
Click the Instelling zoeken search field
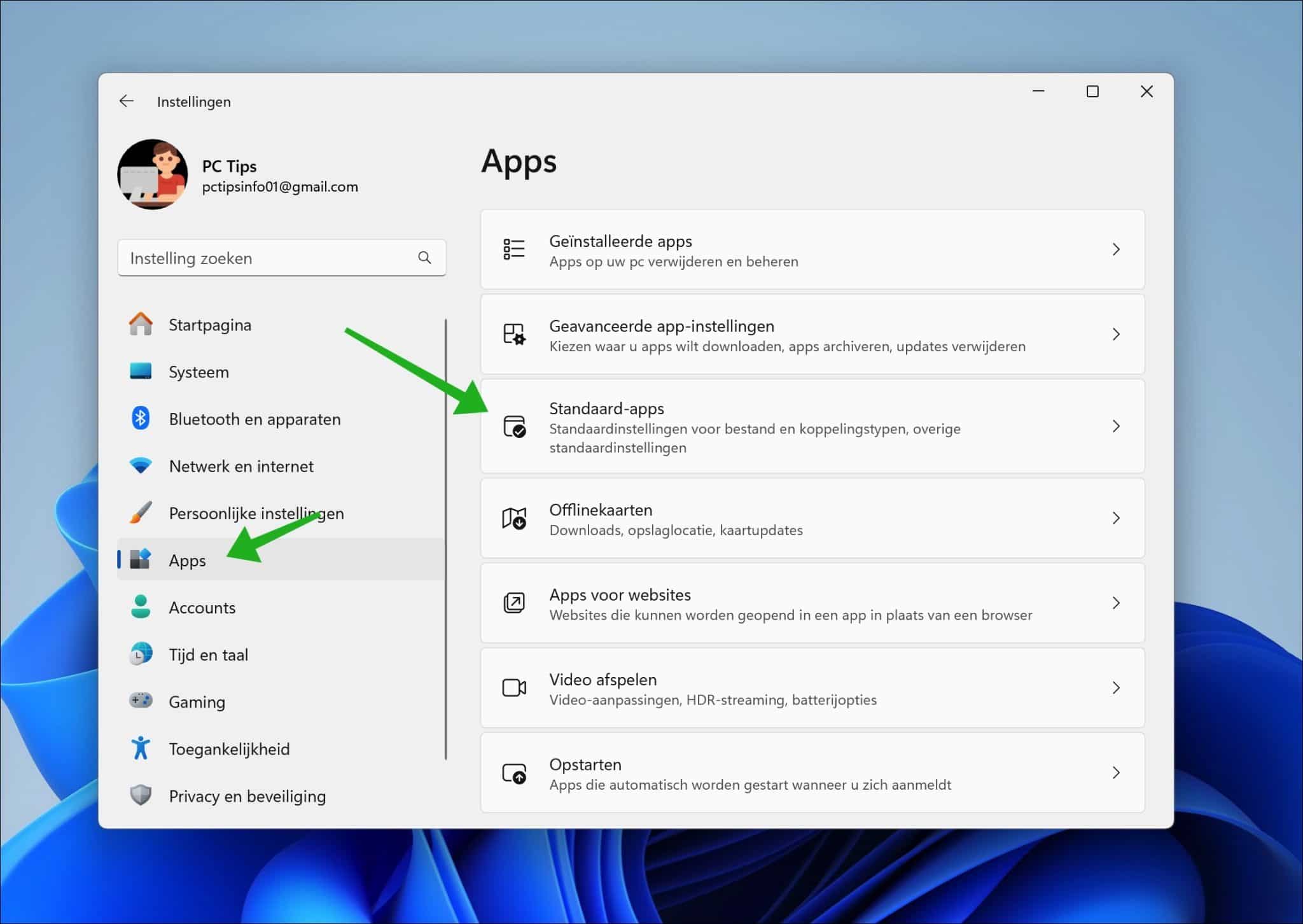click(254, 258)
